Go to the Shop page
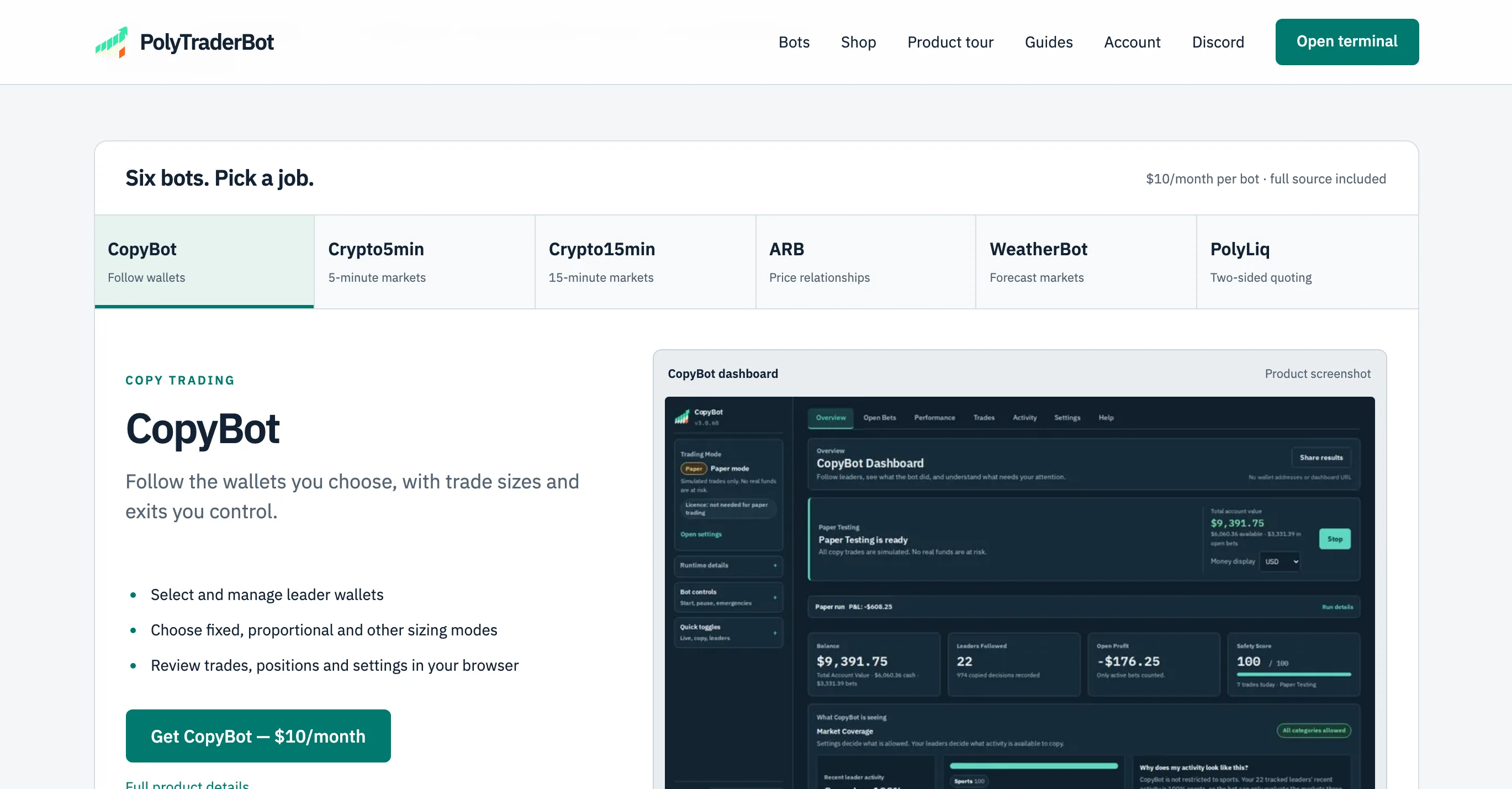The image size is (1512, 789). tap(858, 42)
